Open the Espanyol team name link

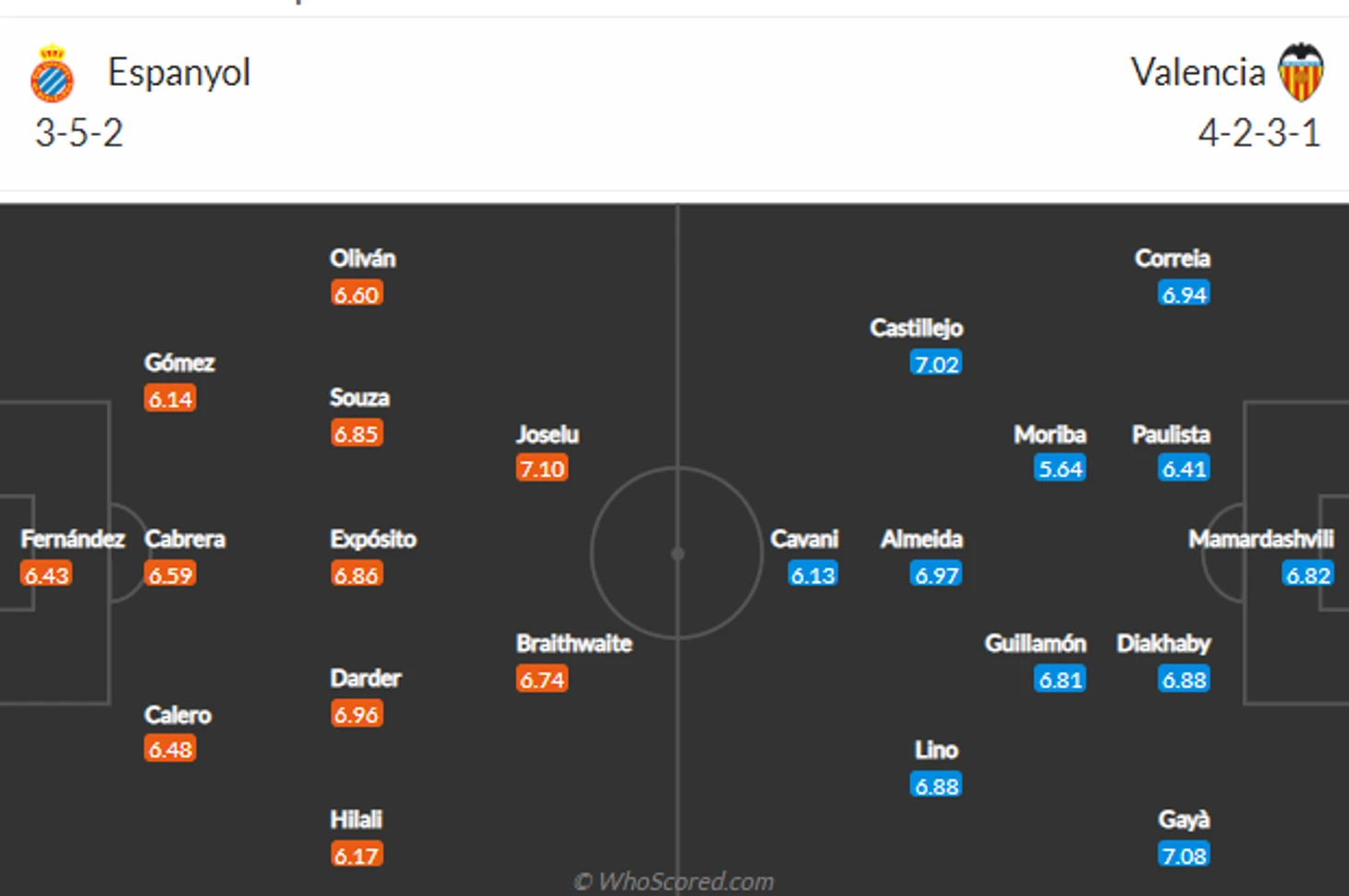(179, 72)
